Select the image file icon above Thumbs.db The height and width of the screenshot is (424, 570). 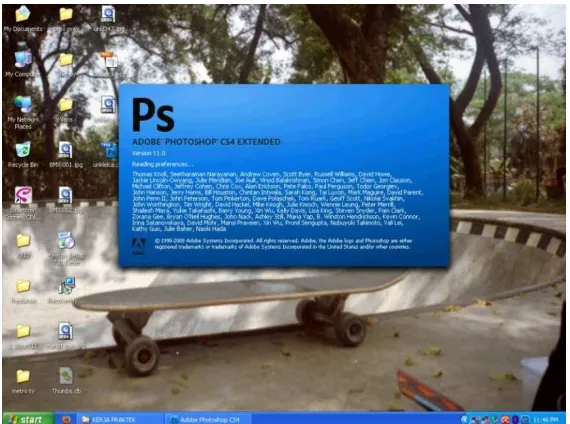click(x=66, y=336)
